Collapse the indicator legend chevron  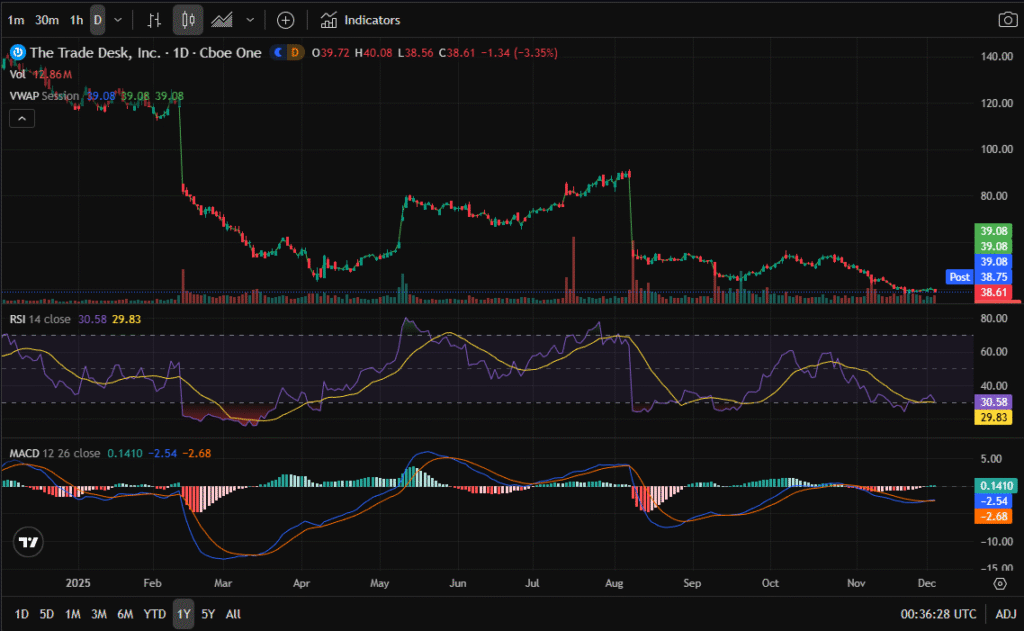21,118
